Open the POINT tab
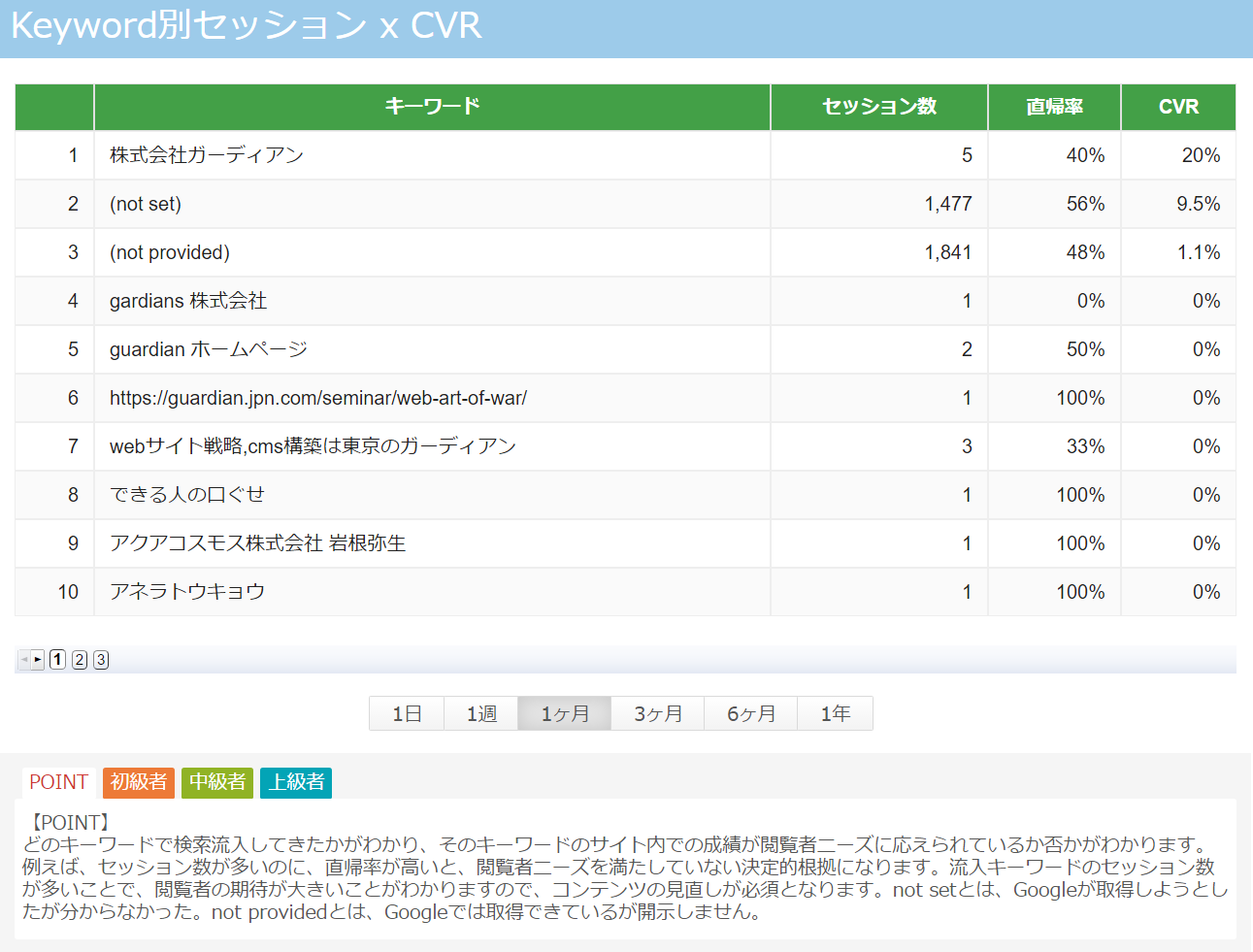This screenshot has height=952, width=1253. (58, 782)
